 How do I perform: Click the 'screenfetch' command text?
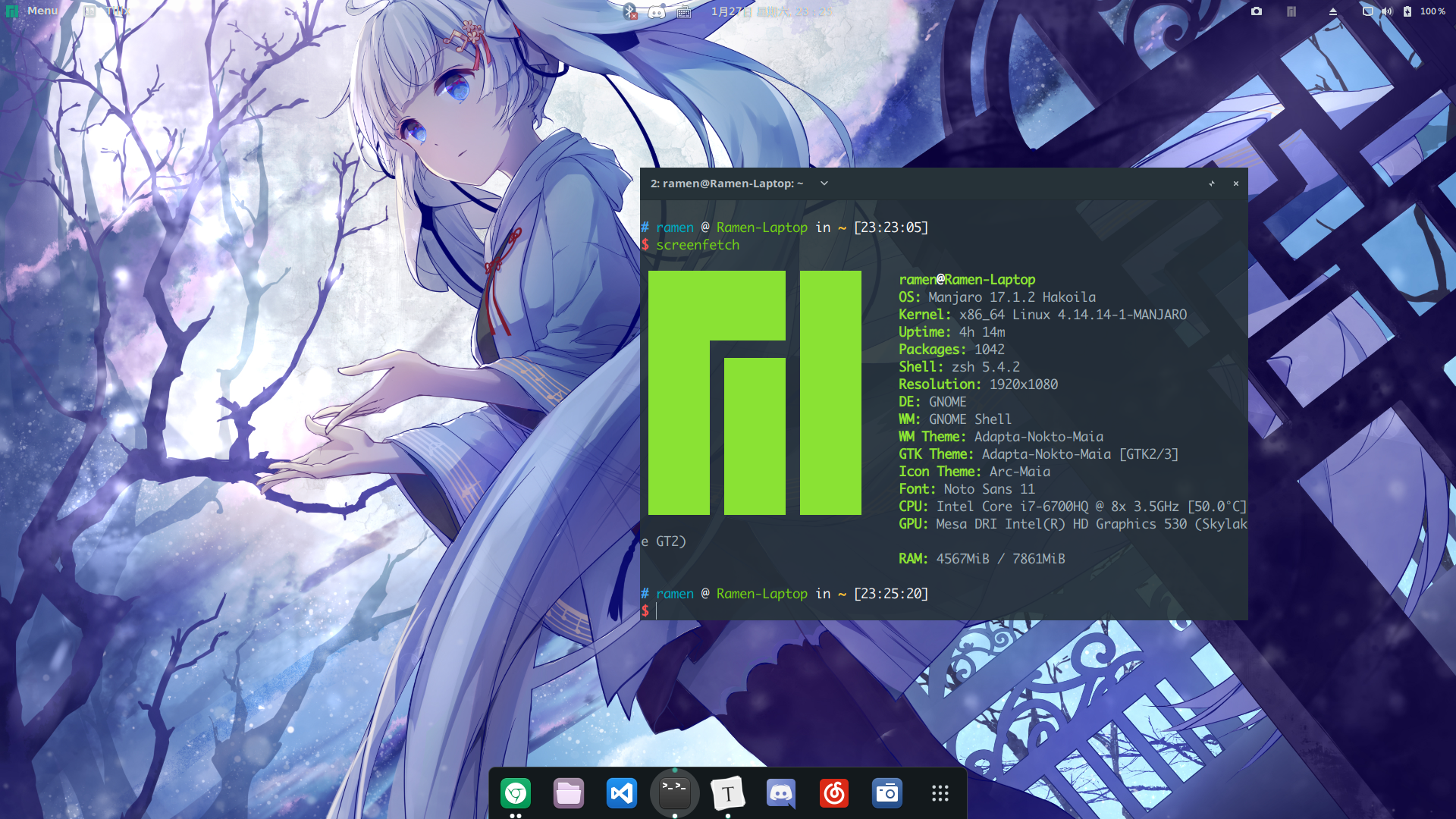click(x=698, y=245)
